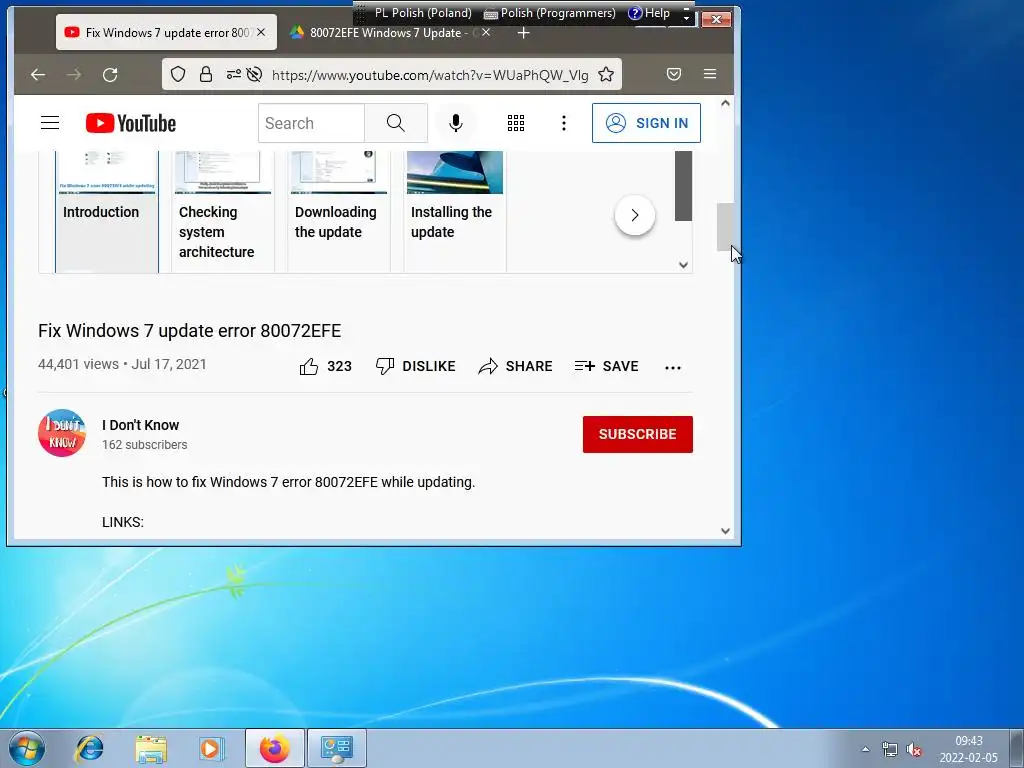Image resolution: width=1024 pixels, height=768 pixels.
Task: Open I Don't Know channel avatar
Action: pos(62,433)
